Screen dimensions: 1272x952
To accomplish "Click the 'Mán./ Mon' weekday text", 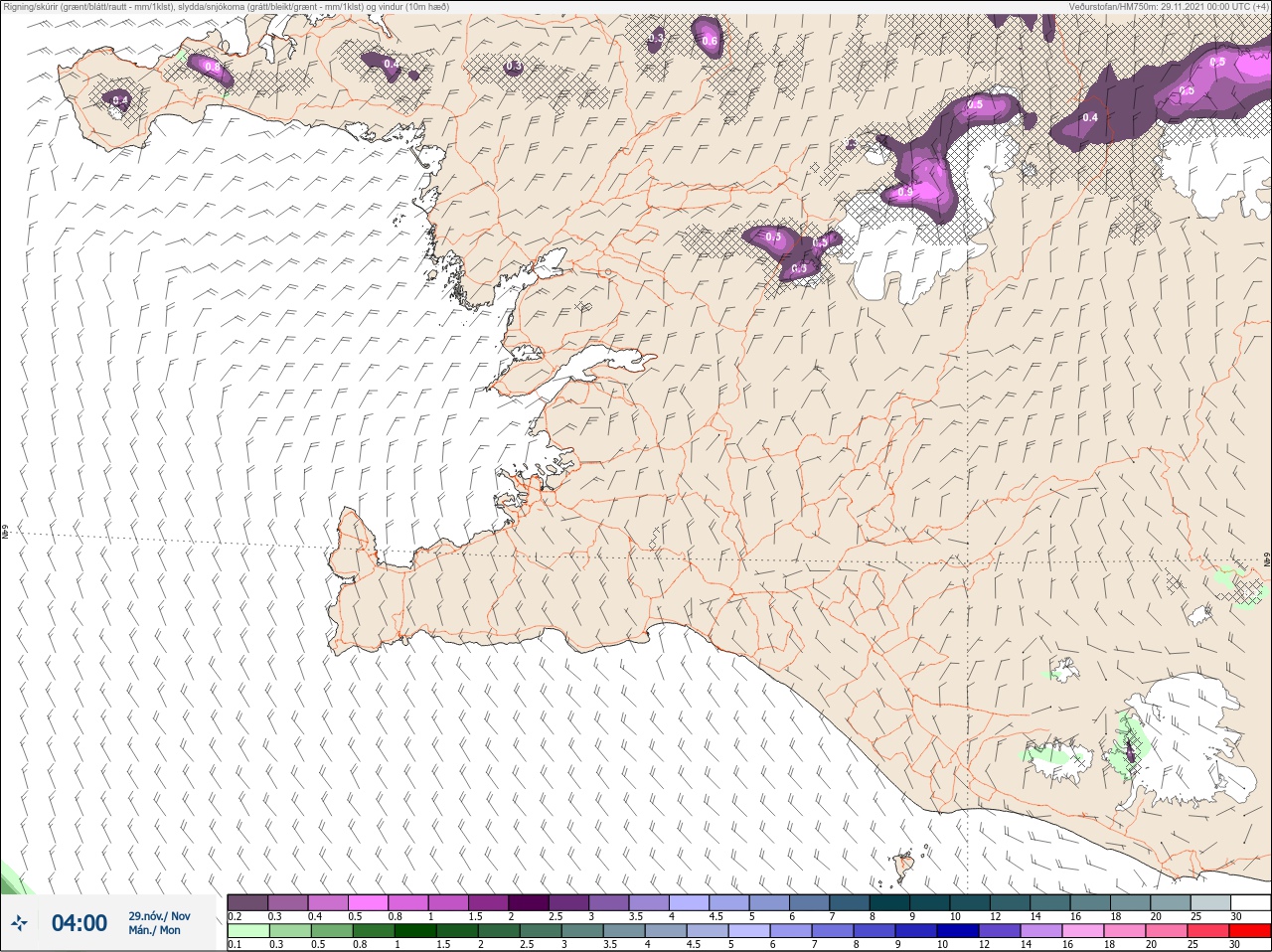I will pos(155,930).
